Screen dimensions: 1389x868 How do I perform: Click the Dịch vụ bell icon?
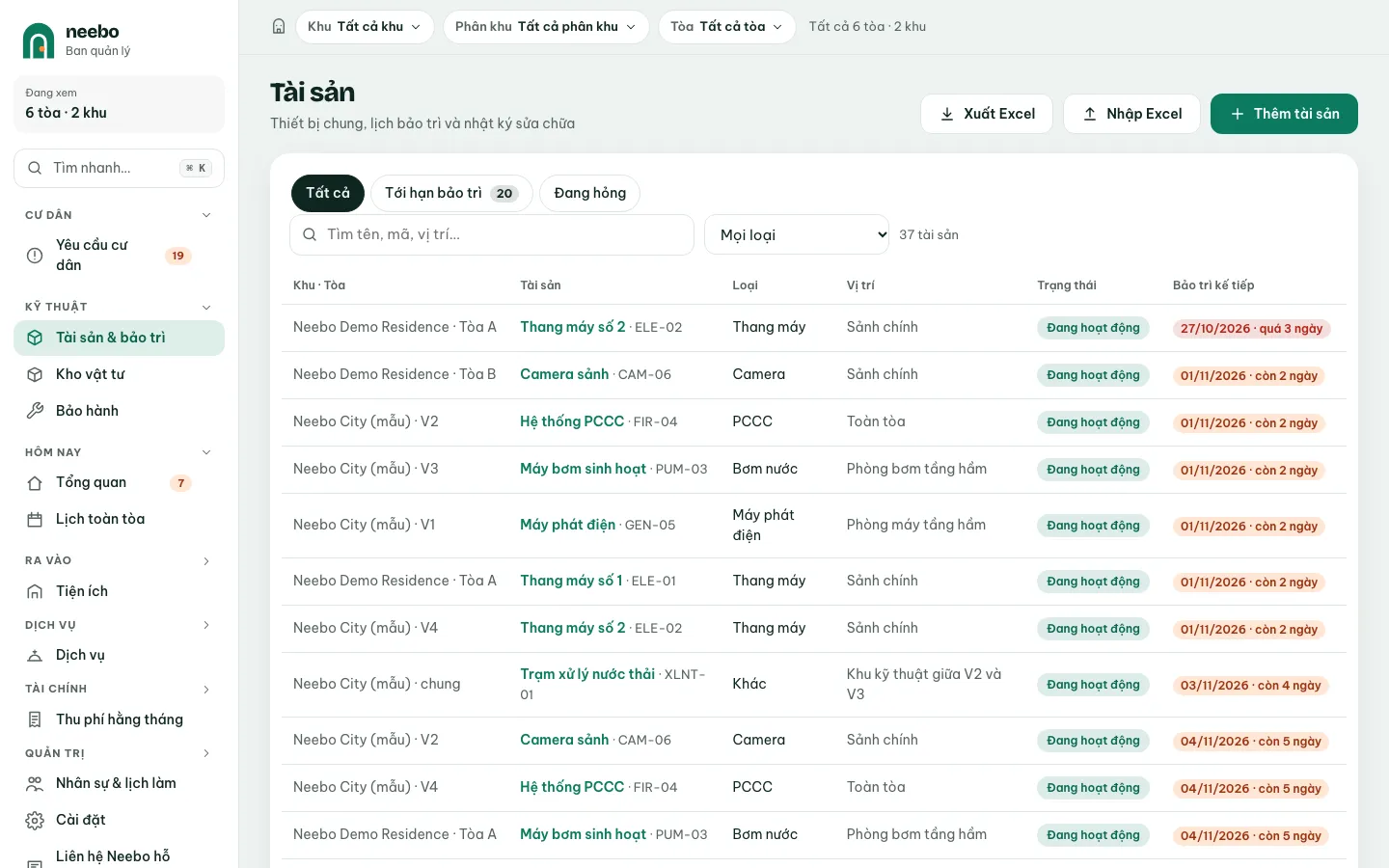click(35, 656)
